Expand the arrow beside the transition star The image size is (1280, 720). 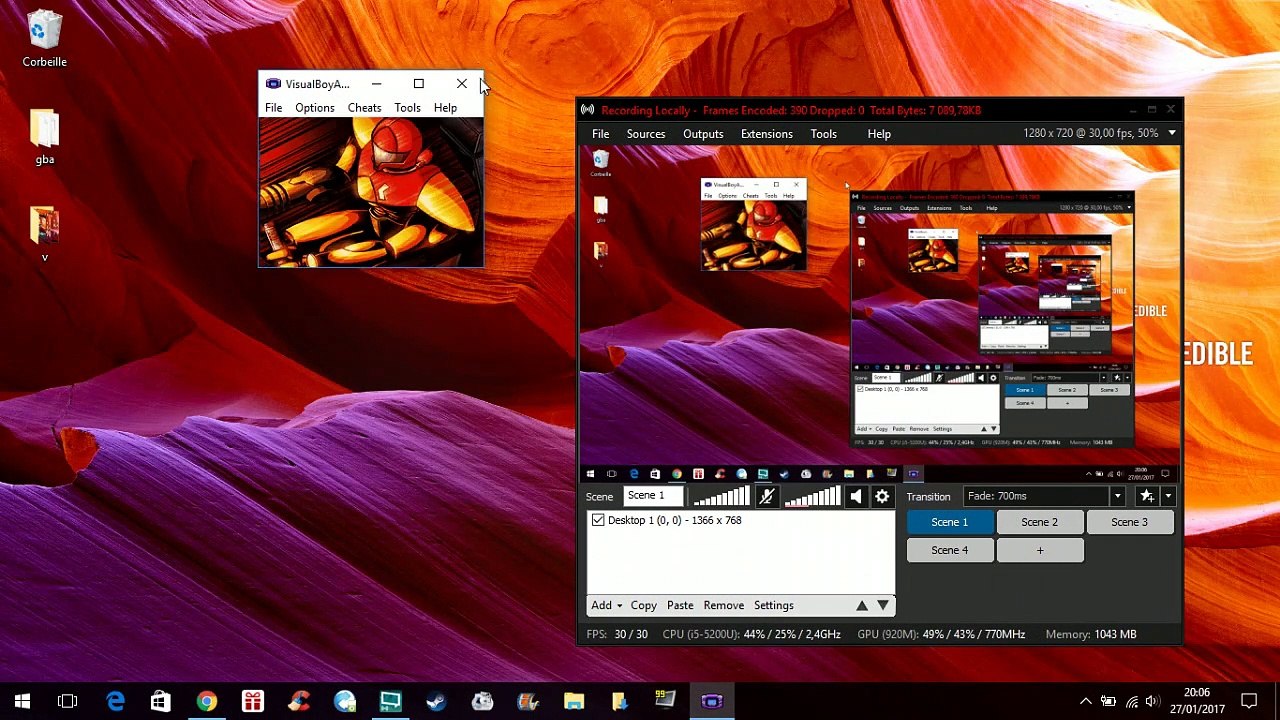coord(1168,496)
